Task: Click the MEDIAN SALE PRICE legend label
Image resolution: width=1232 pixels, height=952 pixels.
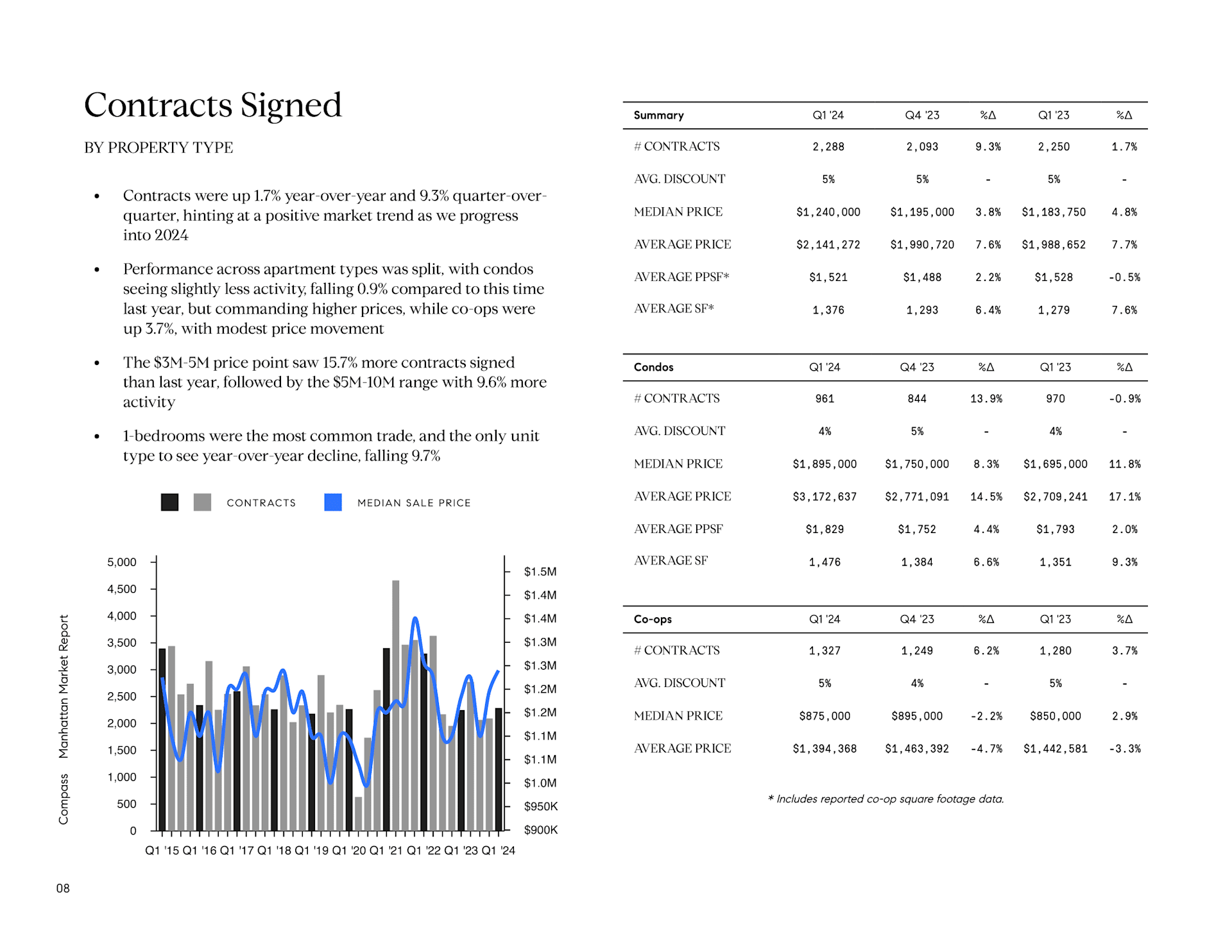Action: [x=414, y=503]
